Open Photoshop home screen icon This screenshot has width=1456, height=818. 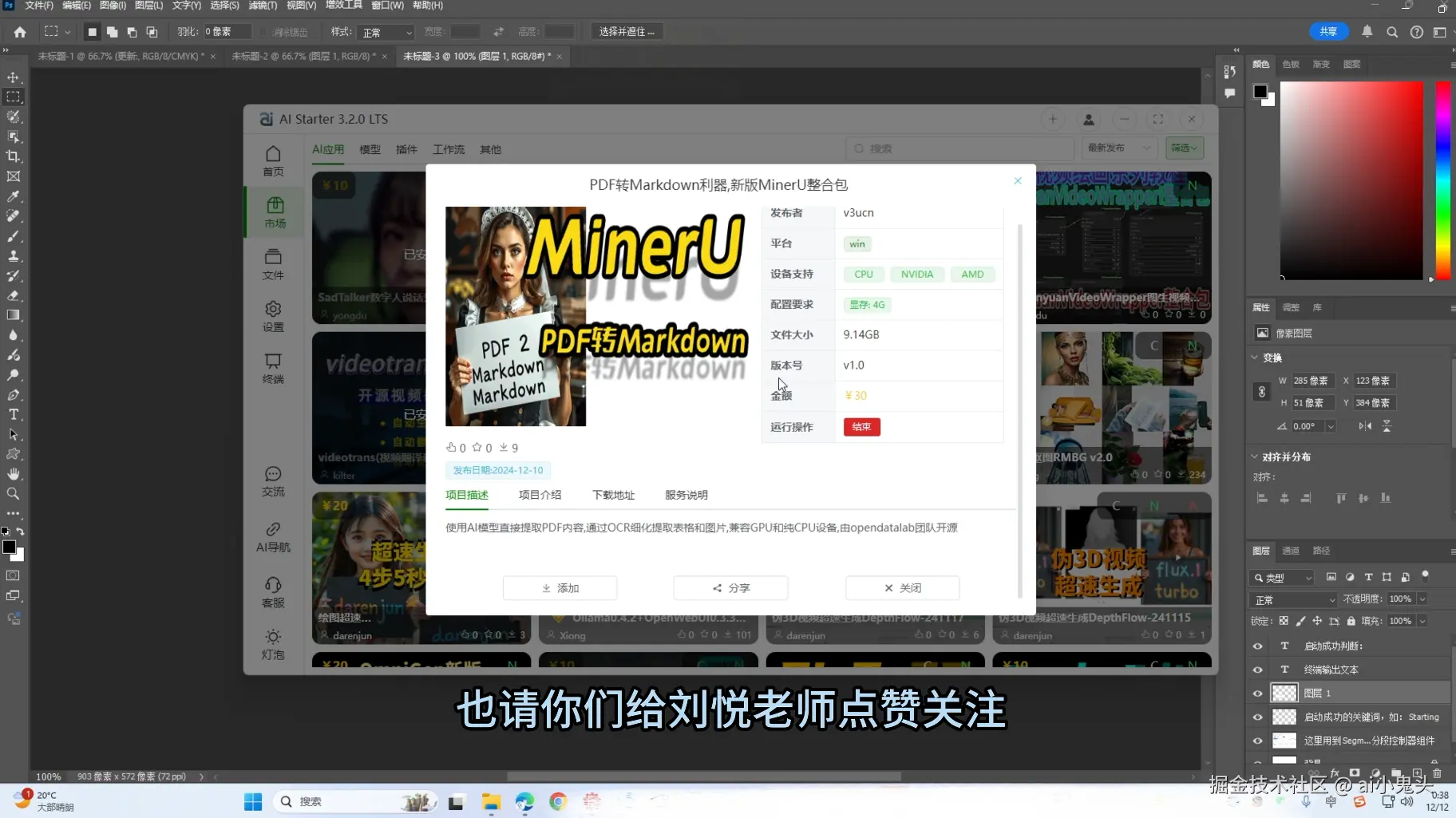[20, 32]
